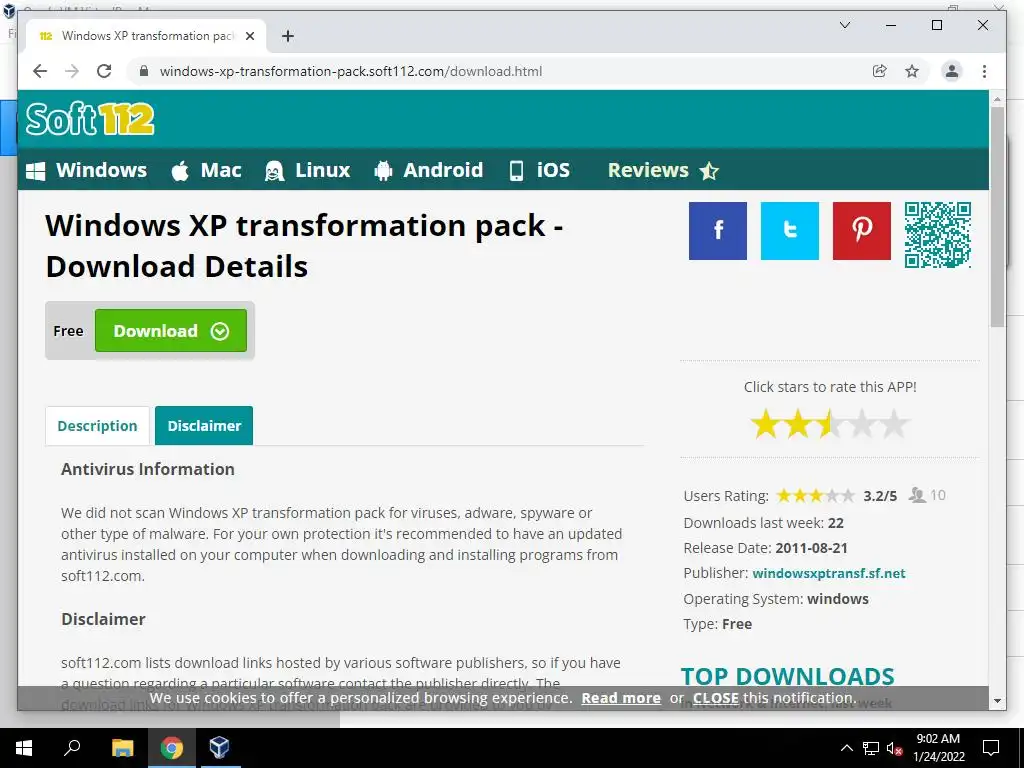Rate the app one star

765,424
